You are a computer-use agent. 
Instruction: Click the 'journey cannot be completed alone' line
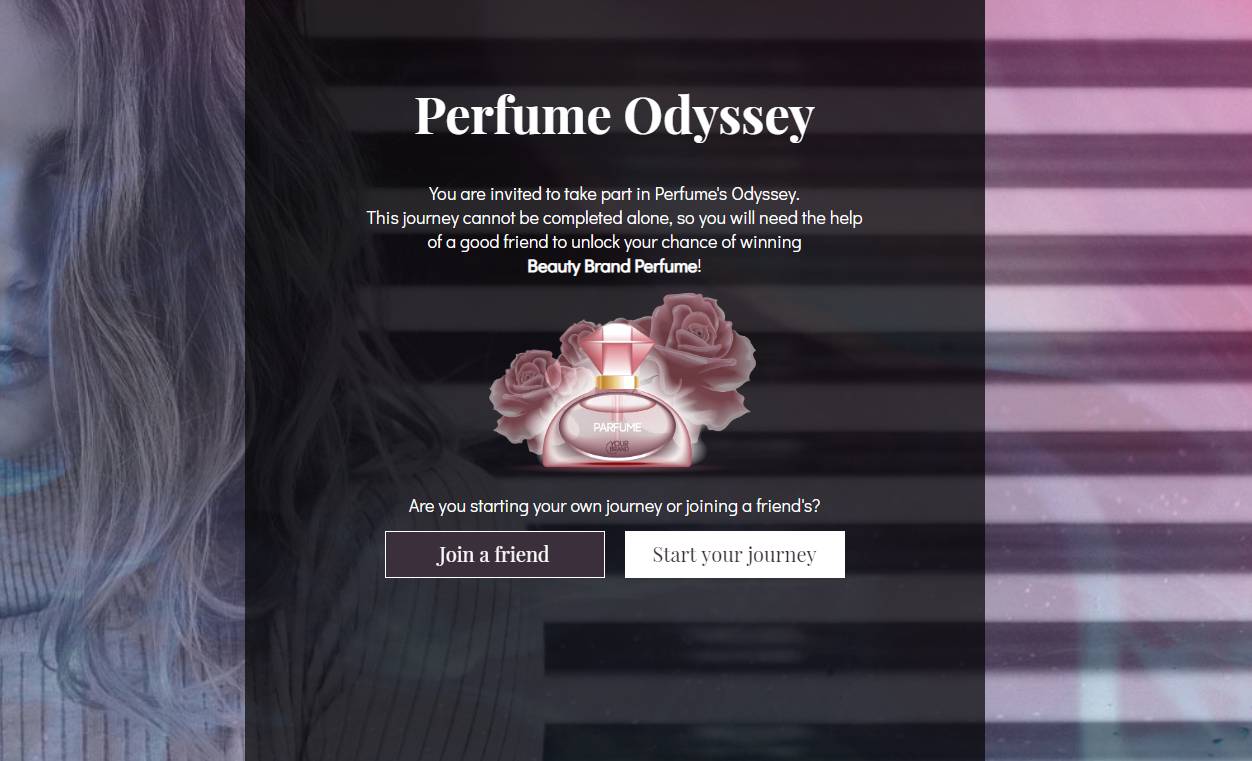(614, 218)
